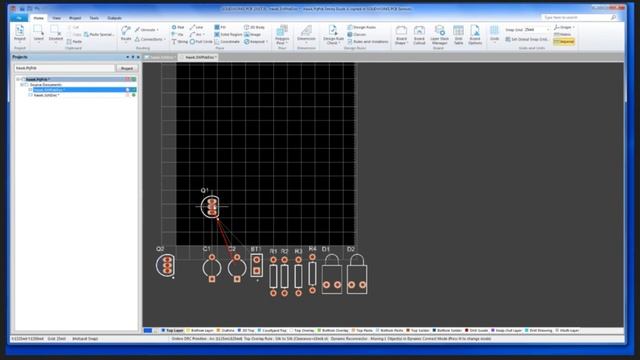640x360 pixels.
Task: Switch to the PcbDoc document tab
Action: [x=199, y=57]
